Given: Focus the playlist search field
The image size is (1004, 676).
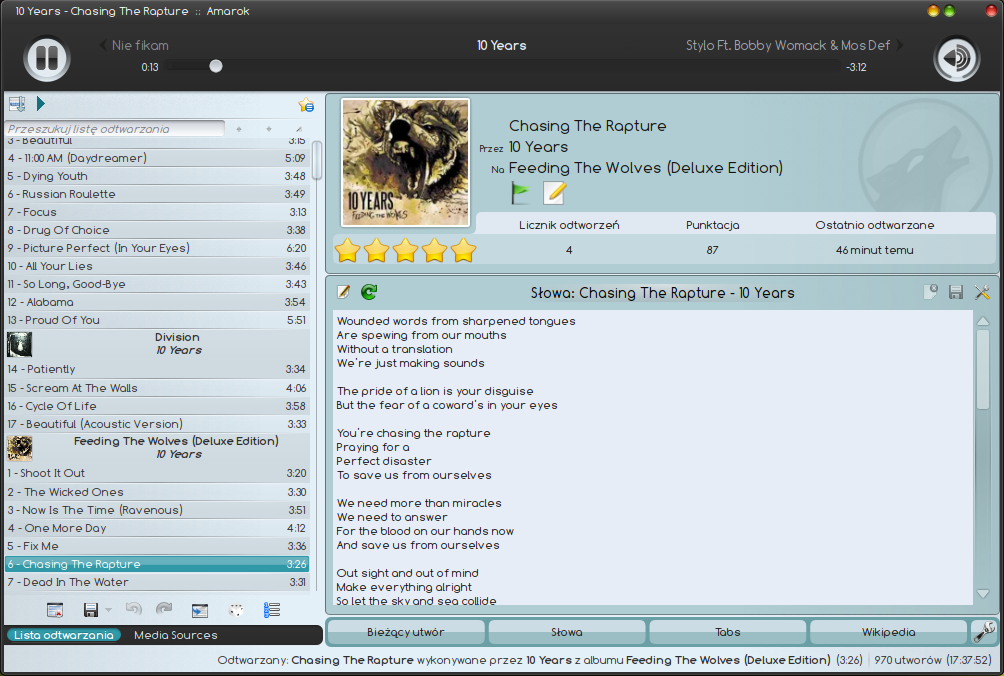Looking at the screenshot, I should [x=115, y=129].
